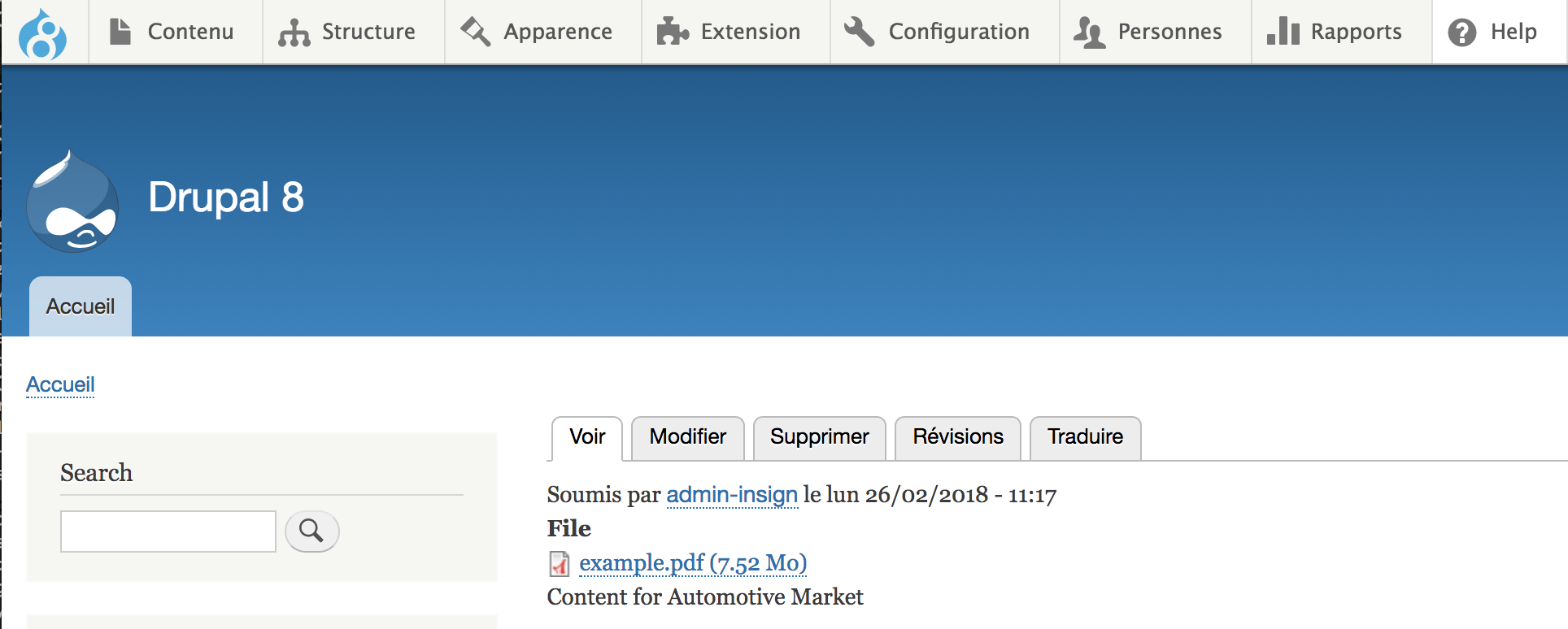Open the Supprimer tab
This screenshot has height=629, width=1568.
click(820, 438)
